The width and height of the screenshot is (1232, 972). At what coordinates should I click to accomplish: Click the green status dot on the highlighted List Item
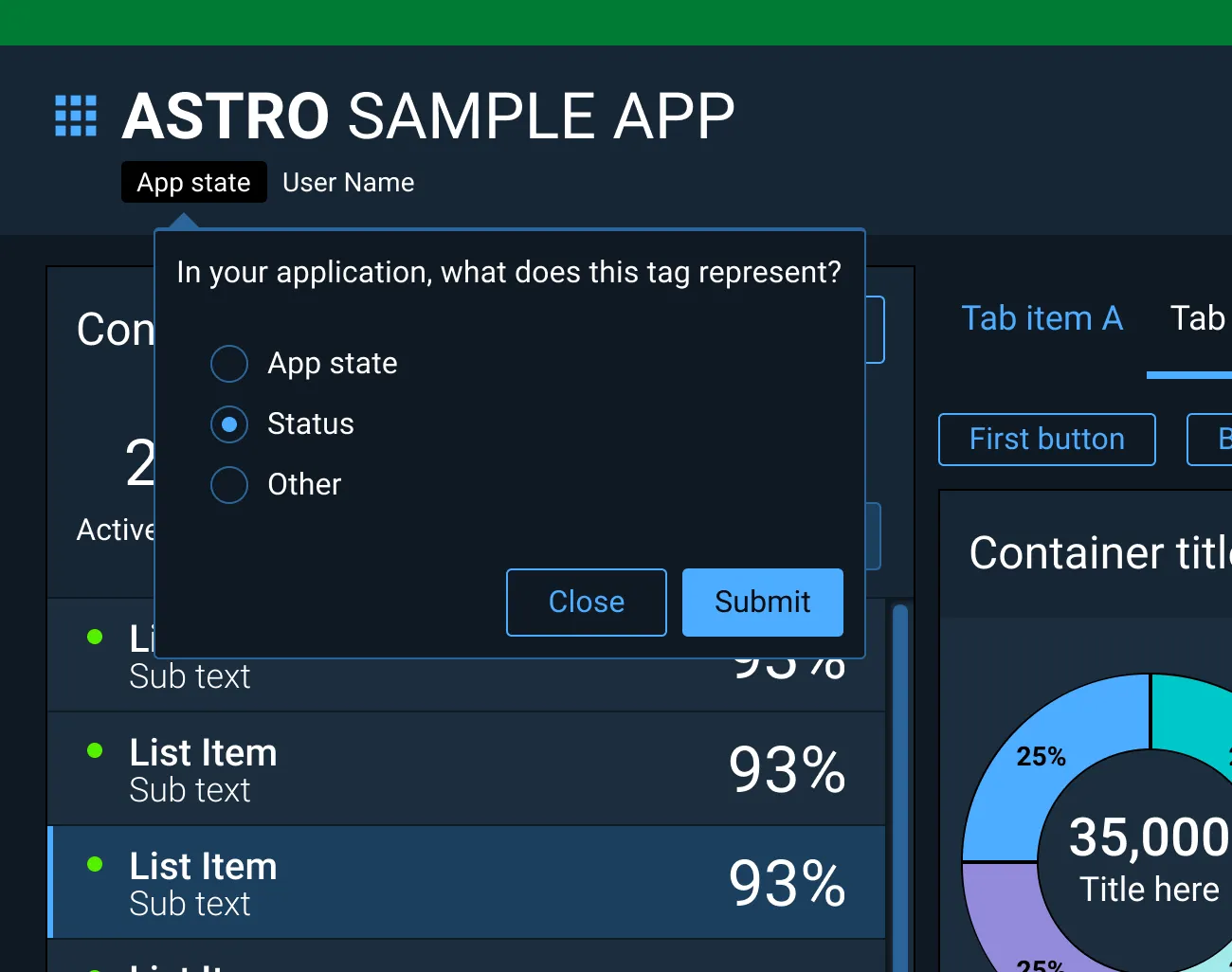pos(94,864)
